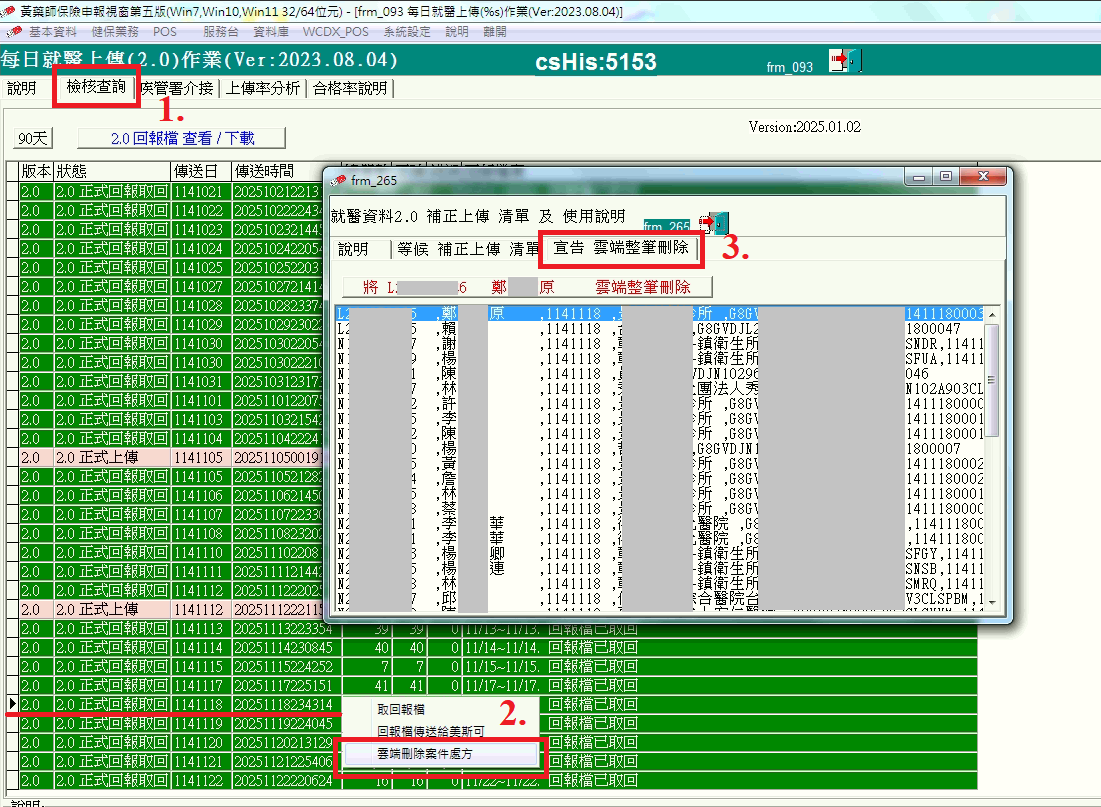Click the scroll-down arrow of the patient list

tap(992, 602)
